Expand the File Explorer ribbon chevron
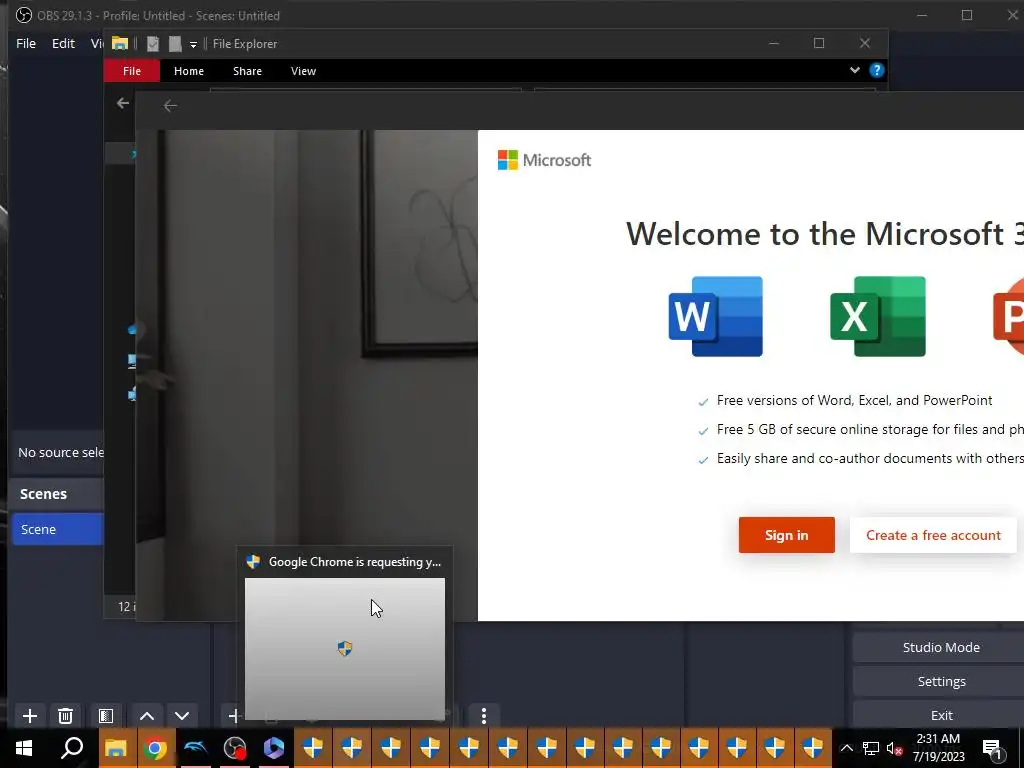 [854, 70]
